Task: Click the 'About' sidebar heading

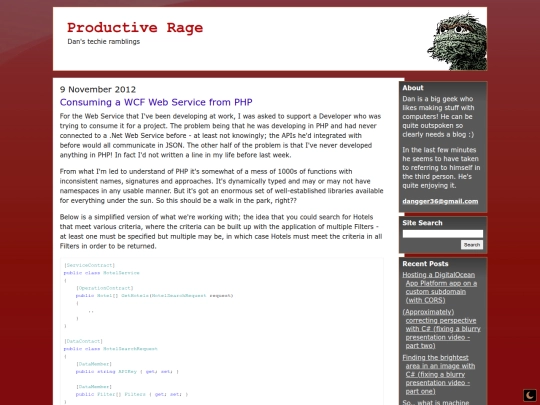Action: (413, 88)
